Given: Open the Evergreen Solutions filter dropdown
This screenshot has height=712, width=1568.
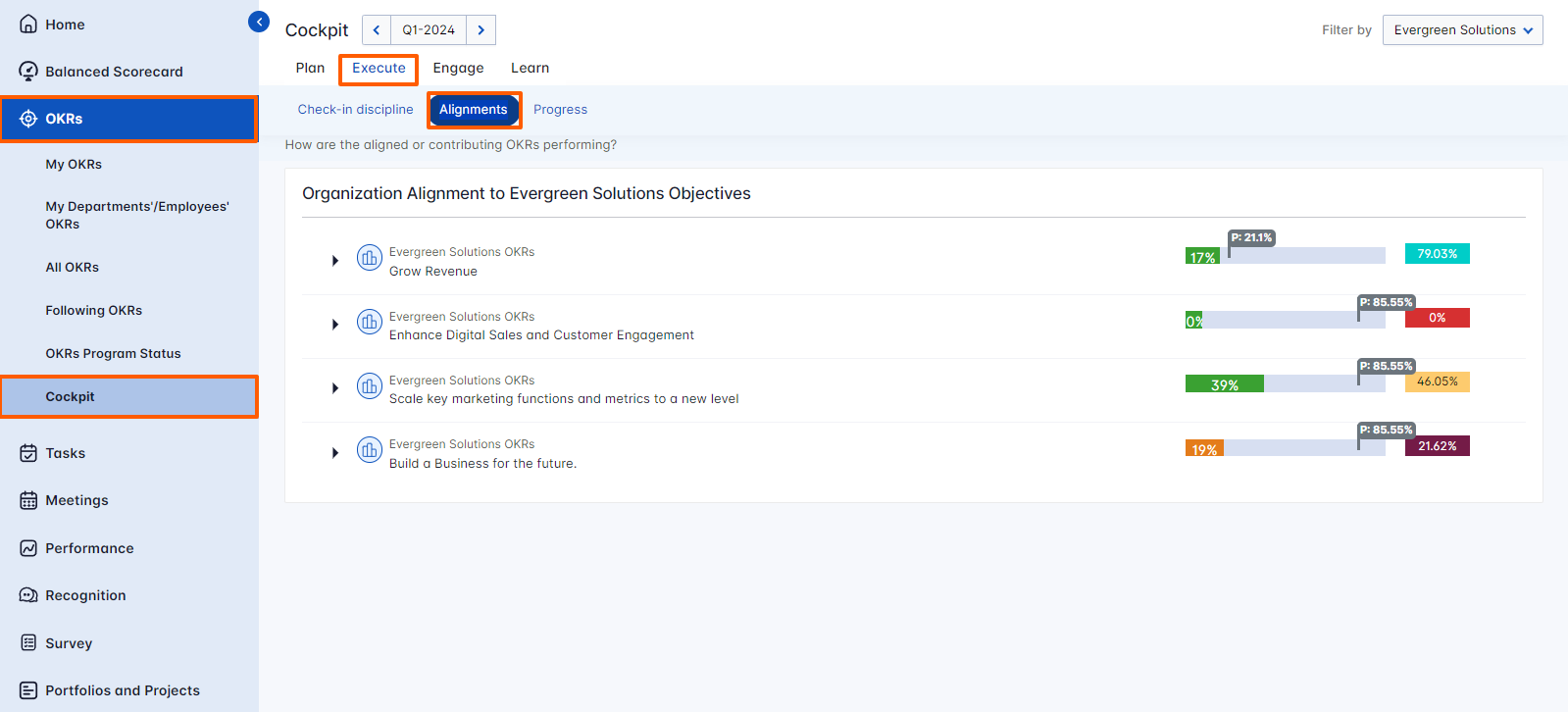Looking at the screenshot, I should point(1462,30).
